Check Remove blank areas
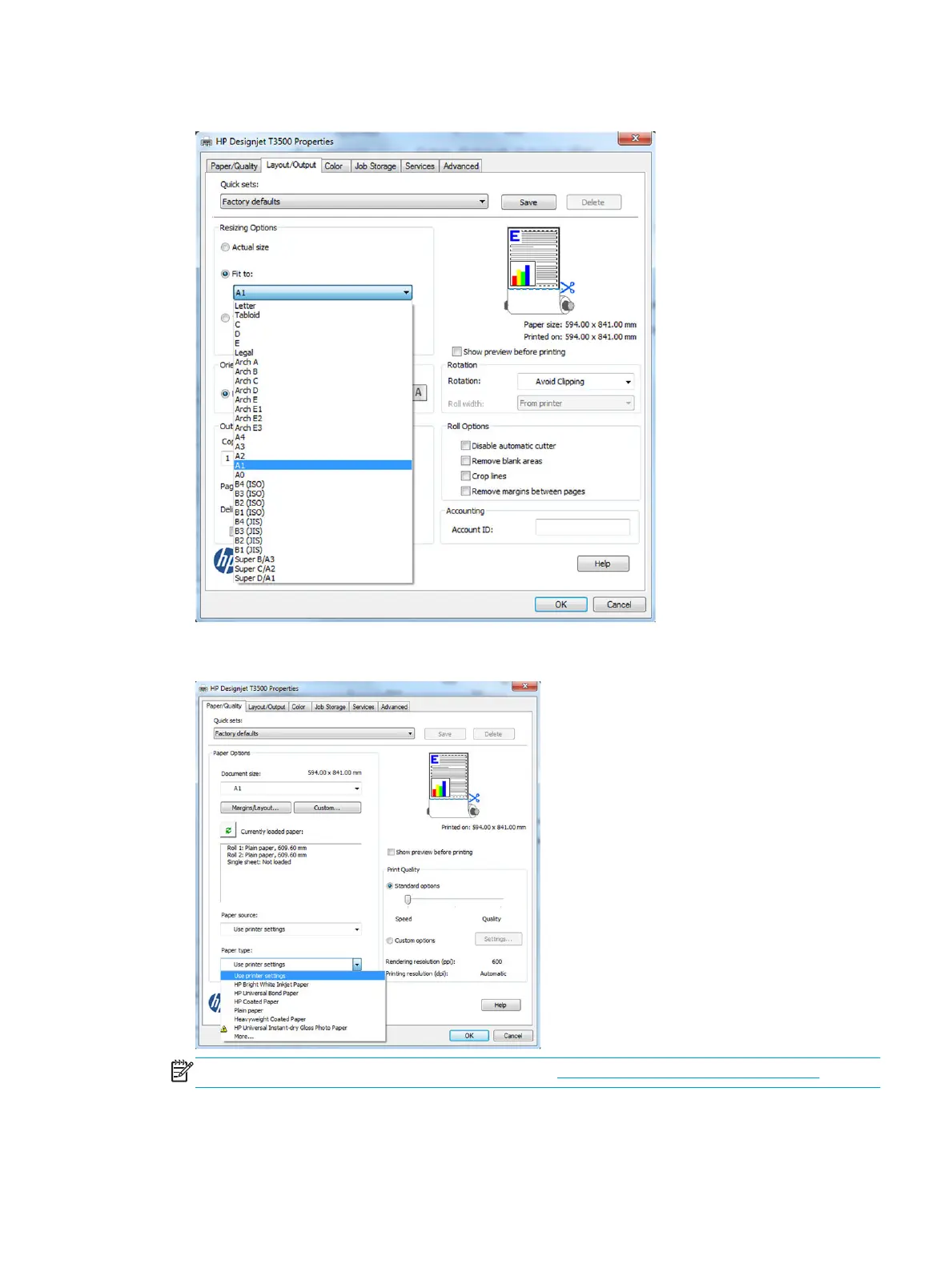This screenshot has height=1268, width=952. (465, 461)
